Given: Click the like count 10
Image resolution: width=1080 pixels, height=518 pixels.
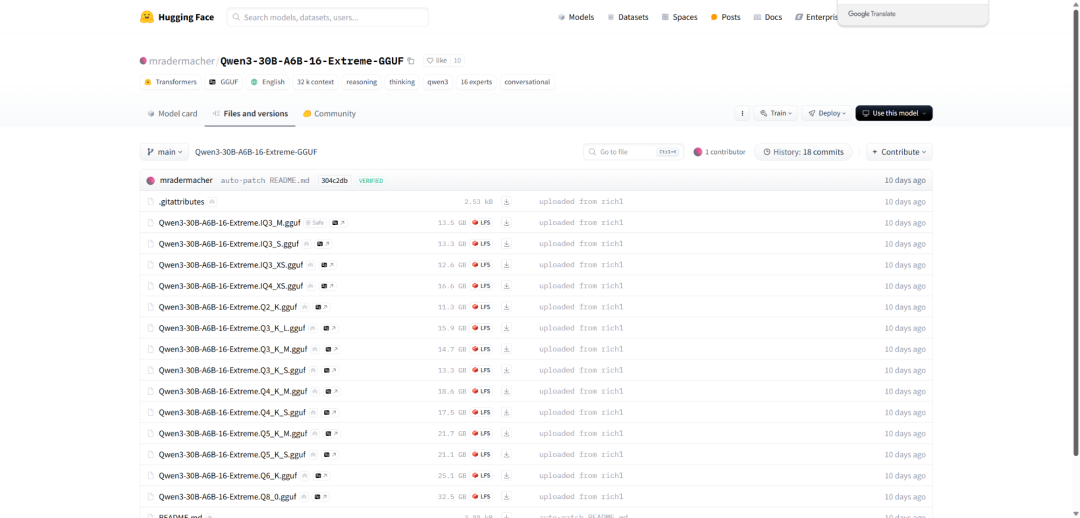Looking at the screenshot, I should point(457,61).
